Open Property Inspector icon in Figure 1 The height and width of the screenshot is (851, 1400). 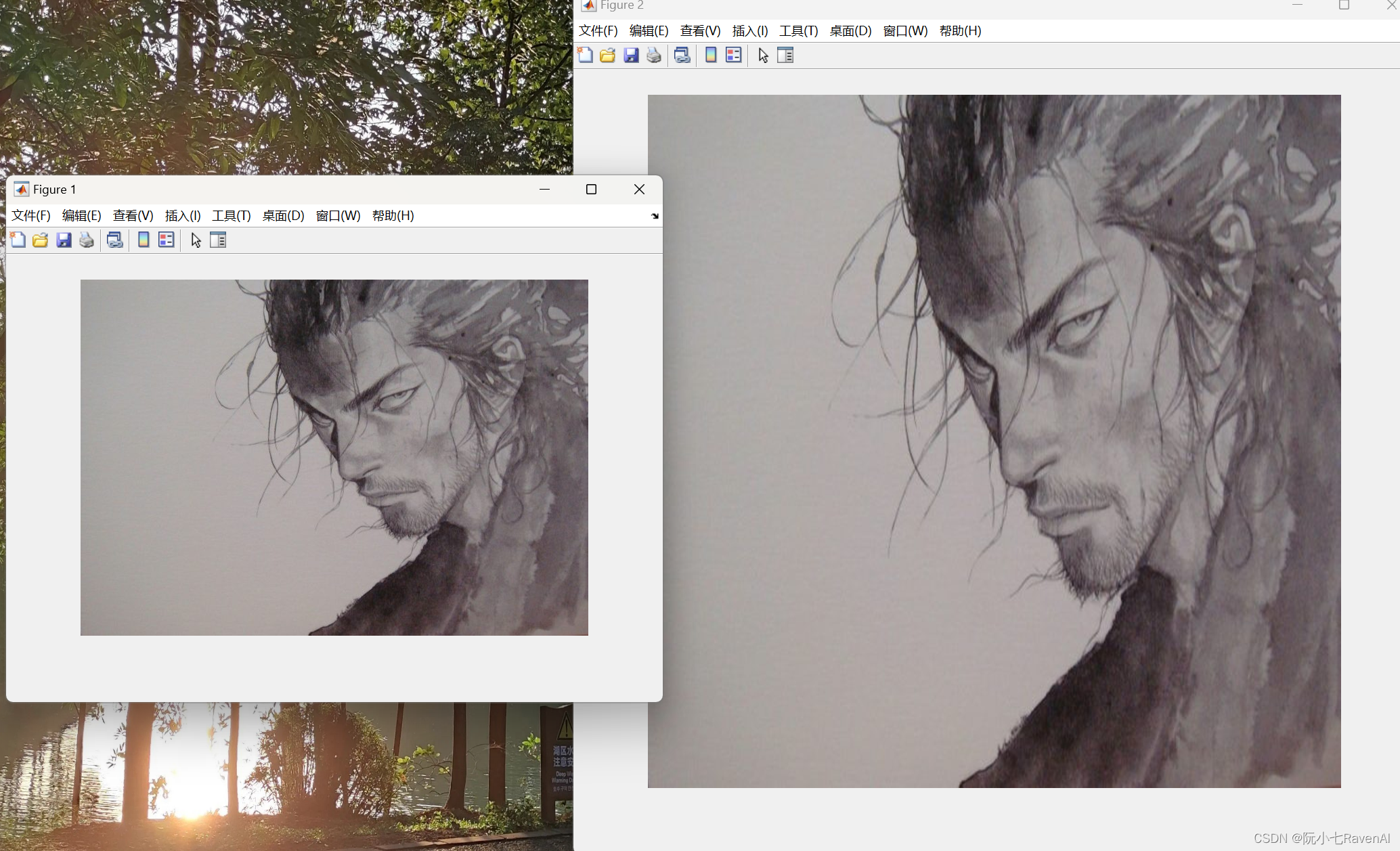pyautogui.click(x=218, y=240)
